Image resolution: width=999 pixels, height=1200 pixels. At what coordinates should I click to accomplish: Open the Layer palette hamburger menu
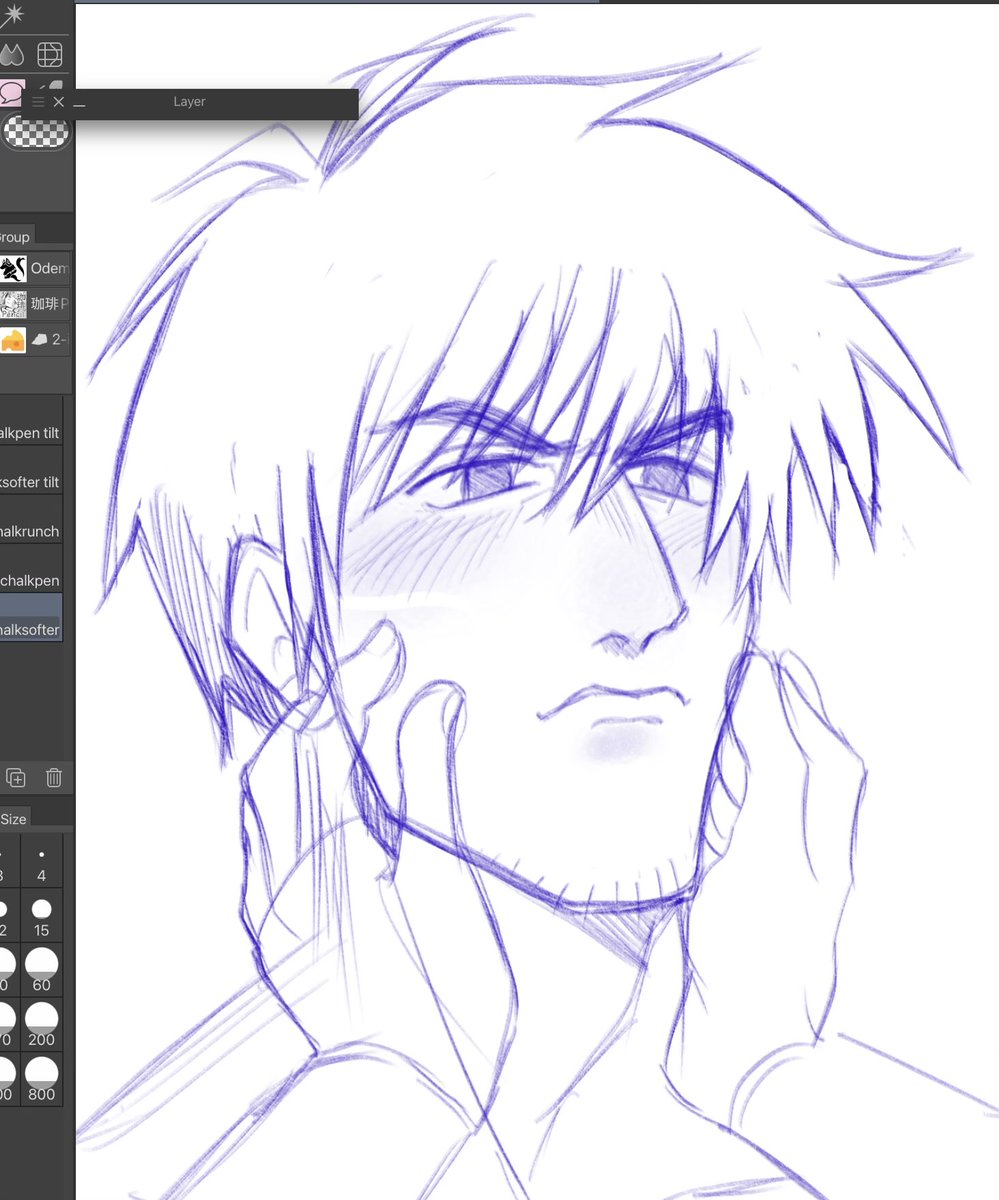(38, 102)
